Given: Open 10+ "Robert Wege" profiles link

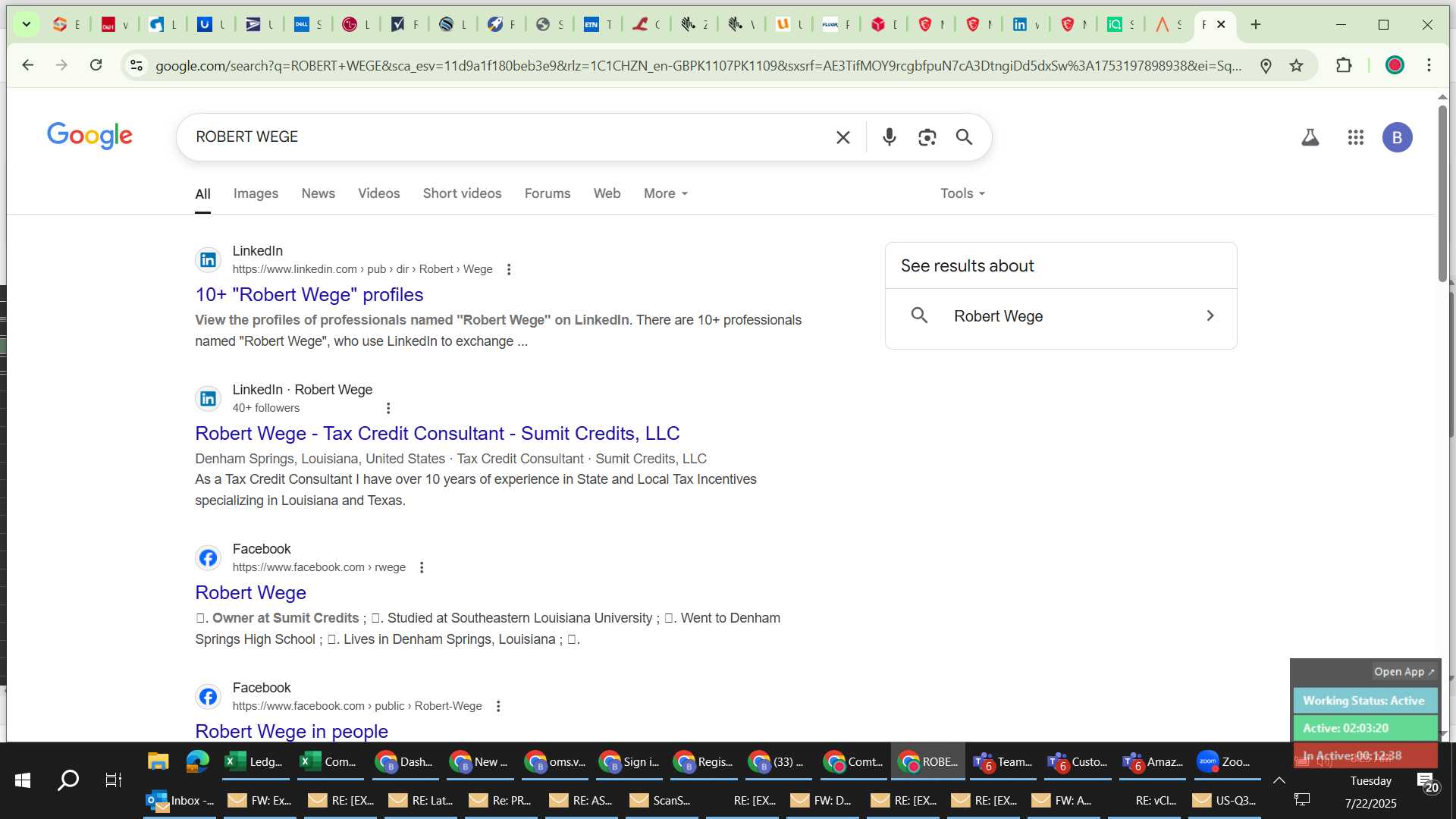Looking at the screenshot, I should coord(309,295).
